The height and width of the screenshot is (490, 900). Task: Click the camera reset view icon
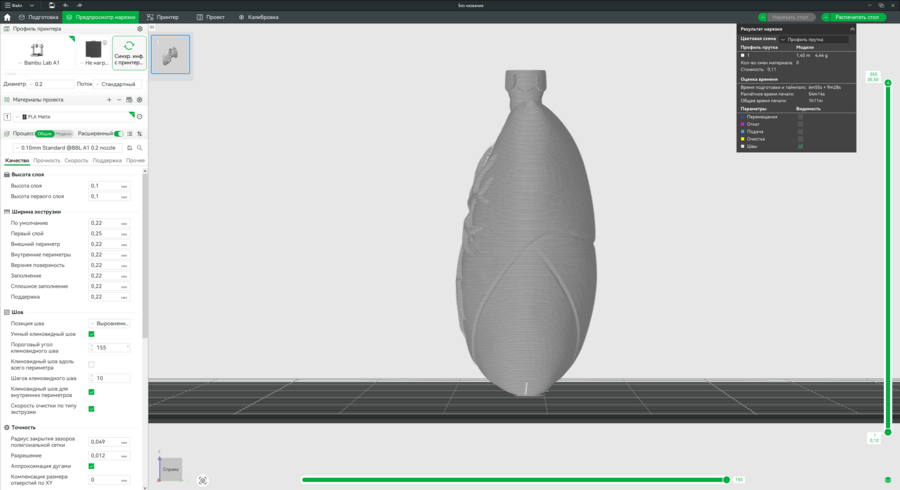point(203,480)
